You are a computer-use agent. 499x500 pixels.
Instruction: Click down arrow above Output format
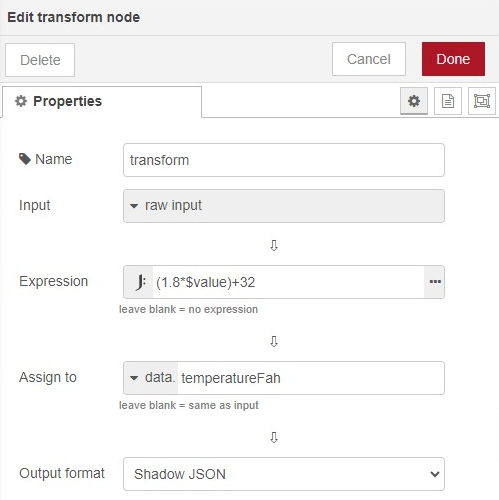pyautogui.click(x=274, y=437)
